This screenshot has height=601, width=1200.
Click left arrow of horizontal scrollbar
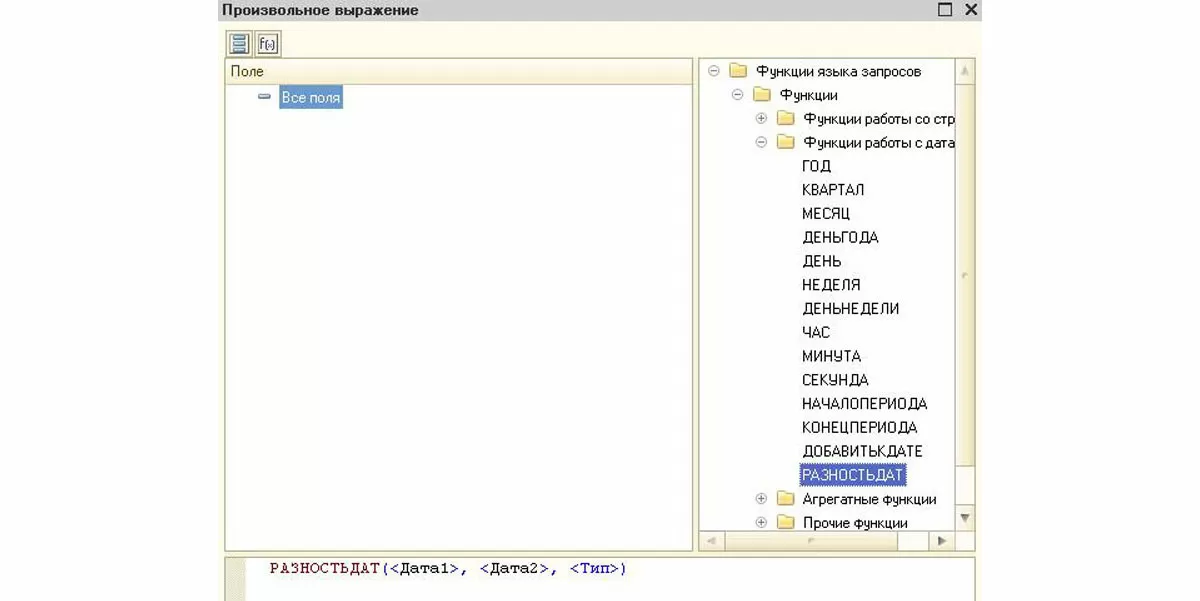click(711, 541)
